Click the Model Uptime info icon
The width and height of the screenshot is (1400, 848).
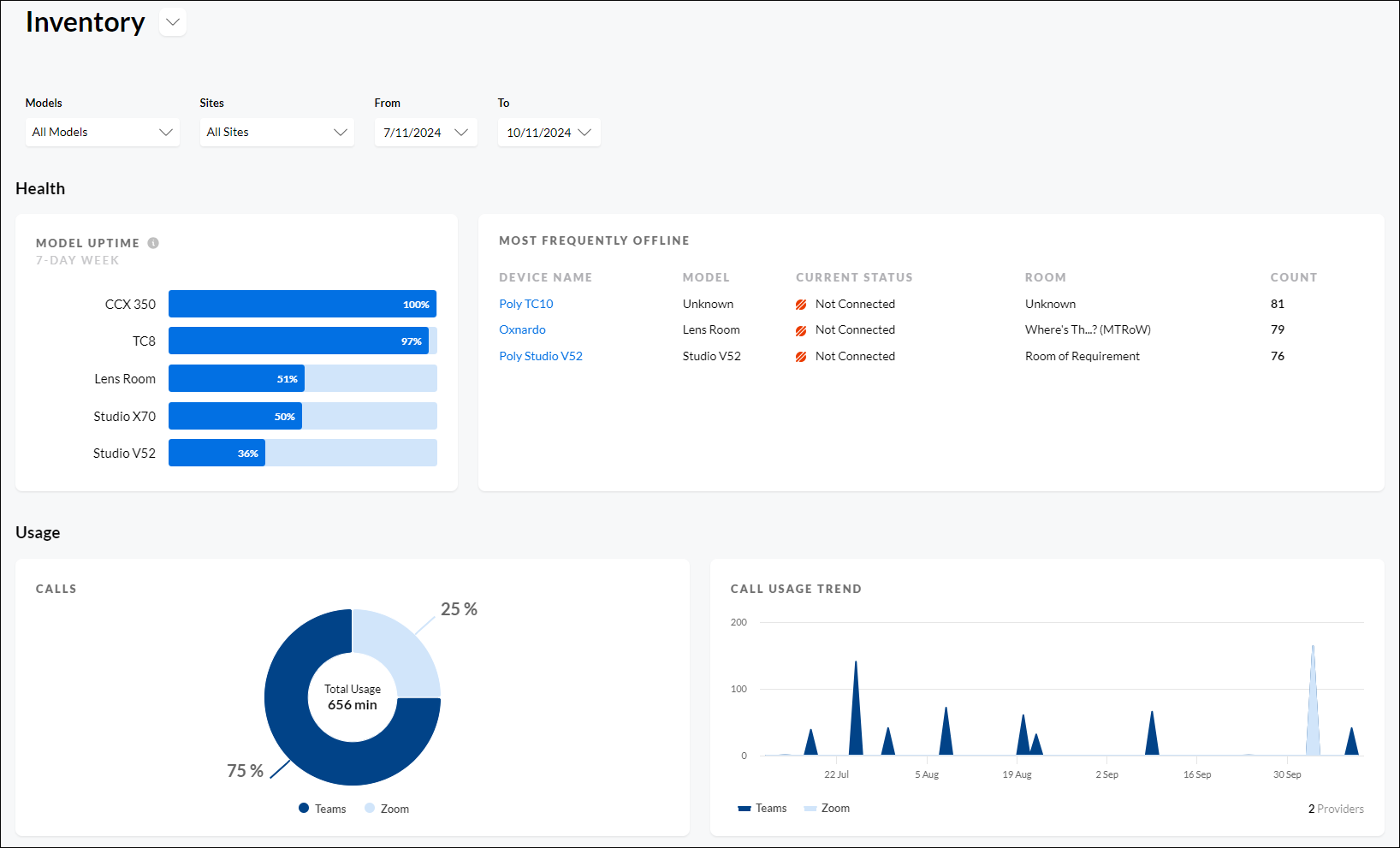[153, 242]
